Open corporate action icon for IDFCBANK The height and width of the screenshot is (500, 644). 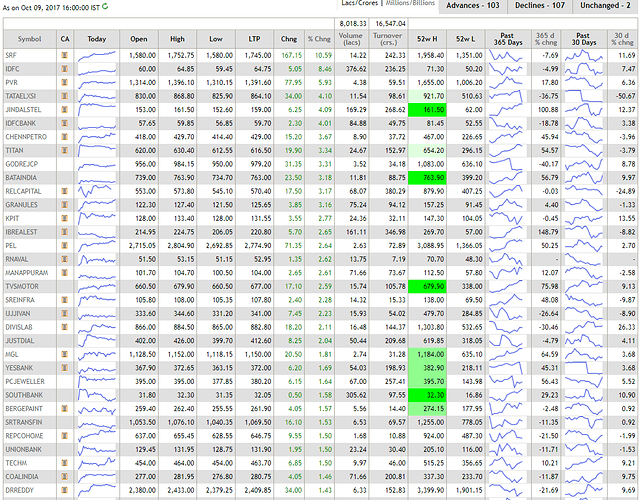point(64,123)
